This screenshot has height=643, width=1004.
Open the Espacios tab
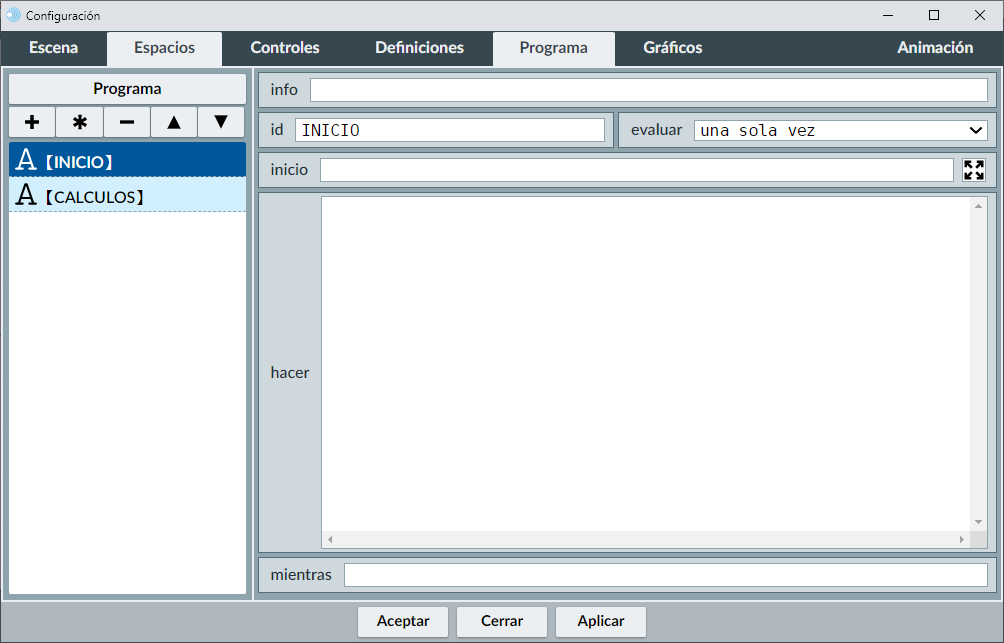tap(164, 48)
